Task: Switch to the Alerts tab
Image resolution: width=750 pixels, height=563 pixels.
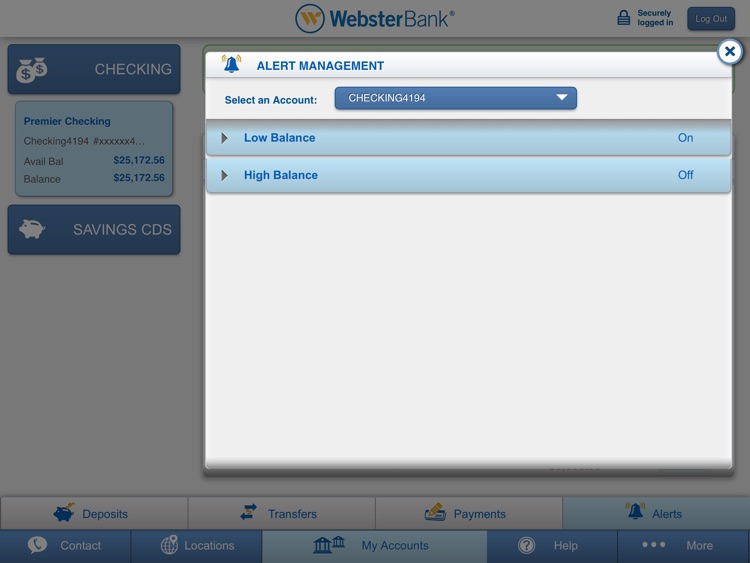Action: [656, 513]
